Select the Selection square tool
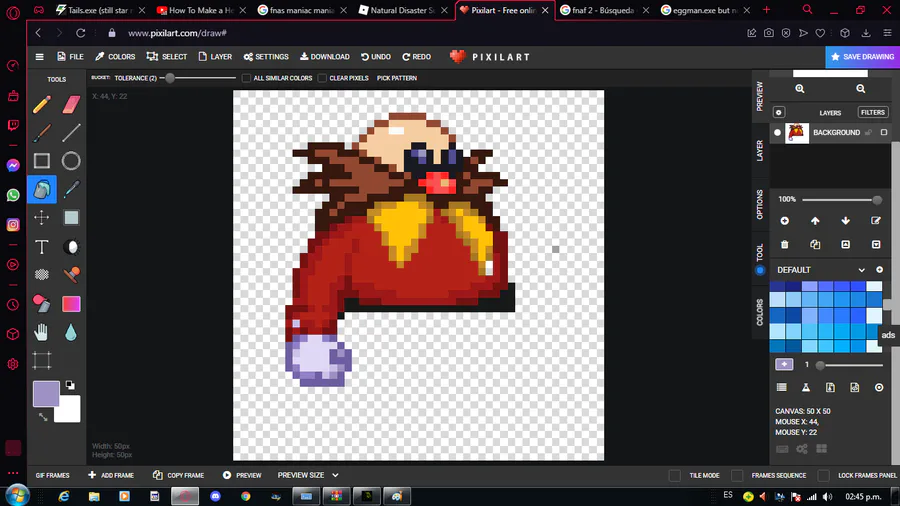The height and width of the screenshot is (506, 900). coord(71,217)
